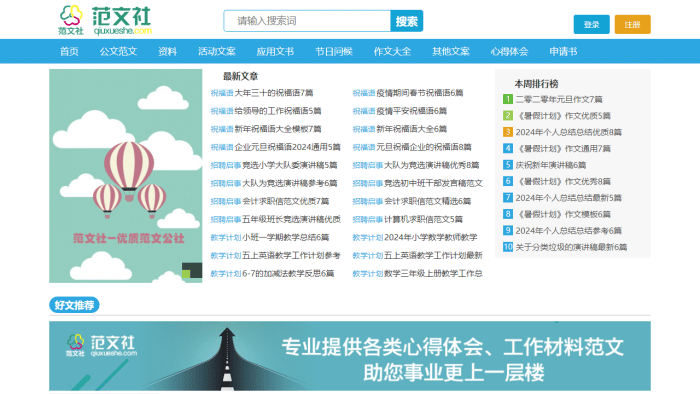Screen dimensions: 700x394
Task: Open the 首页 nav tab
Action: tap(69, 51)
